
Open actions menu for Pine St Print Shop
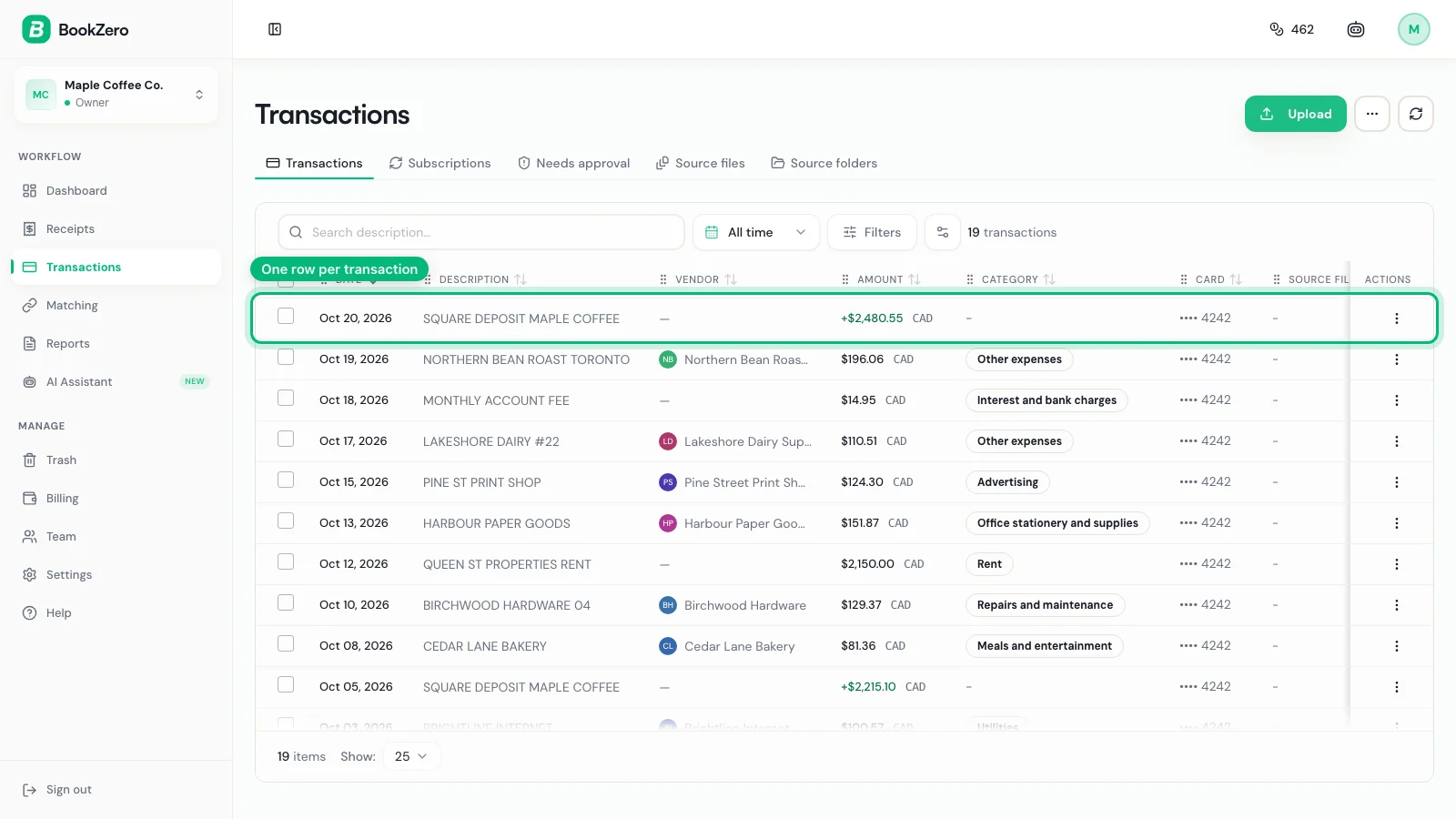(x=1397, y=482)
